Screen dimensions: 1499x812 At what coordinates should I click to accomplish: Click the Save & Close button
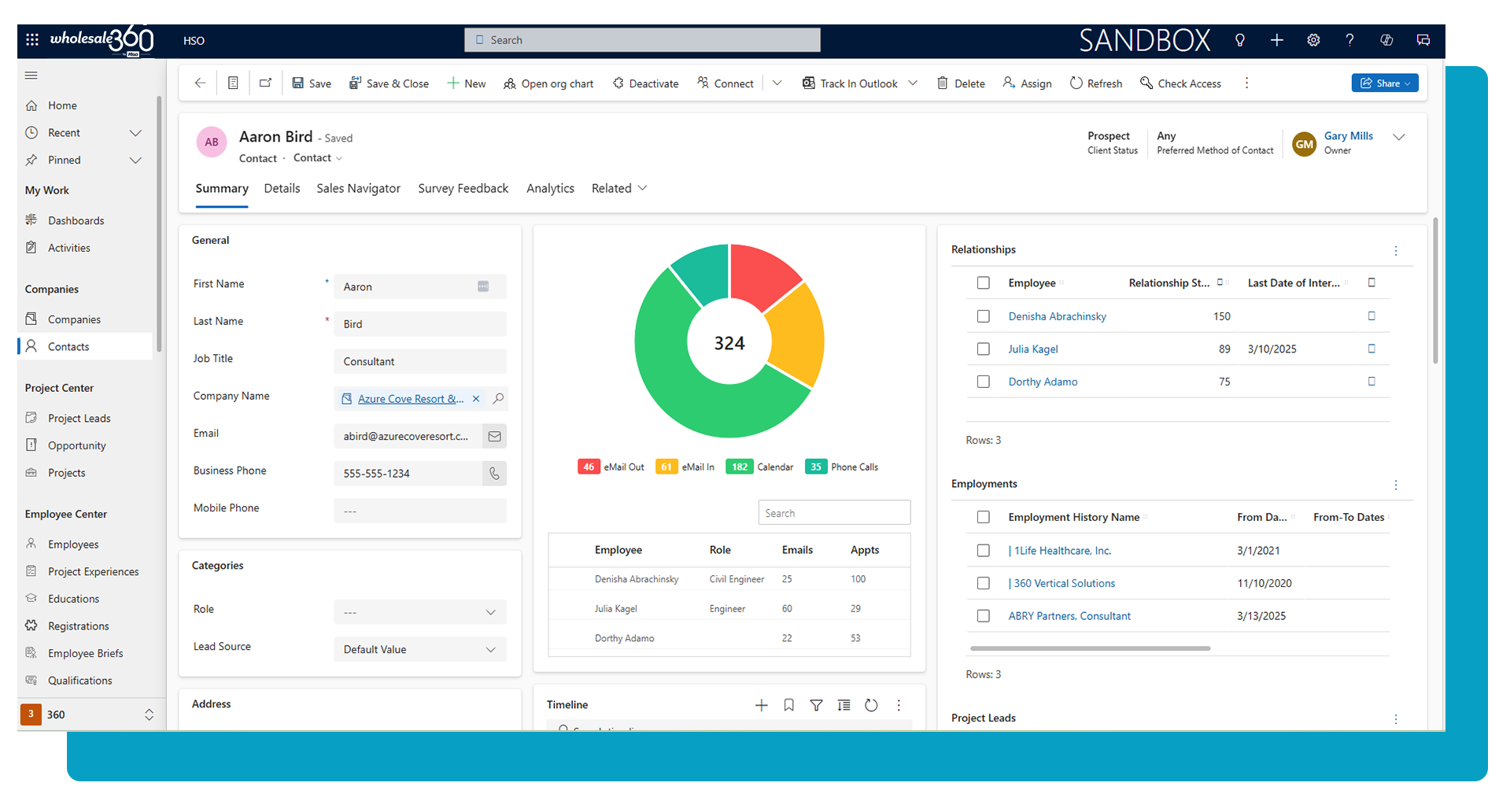click(390, 83)
